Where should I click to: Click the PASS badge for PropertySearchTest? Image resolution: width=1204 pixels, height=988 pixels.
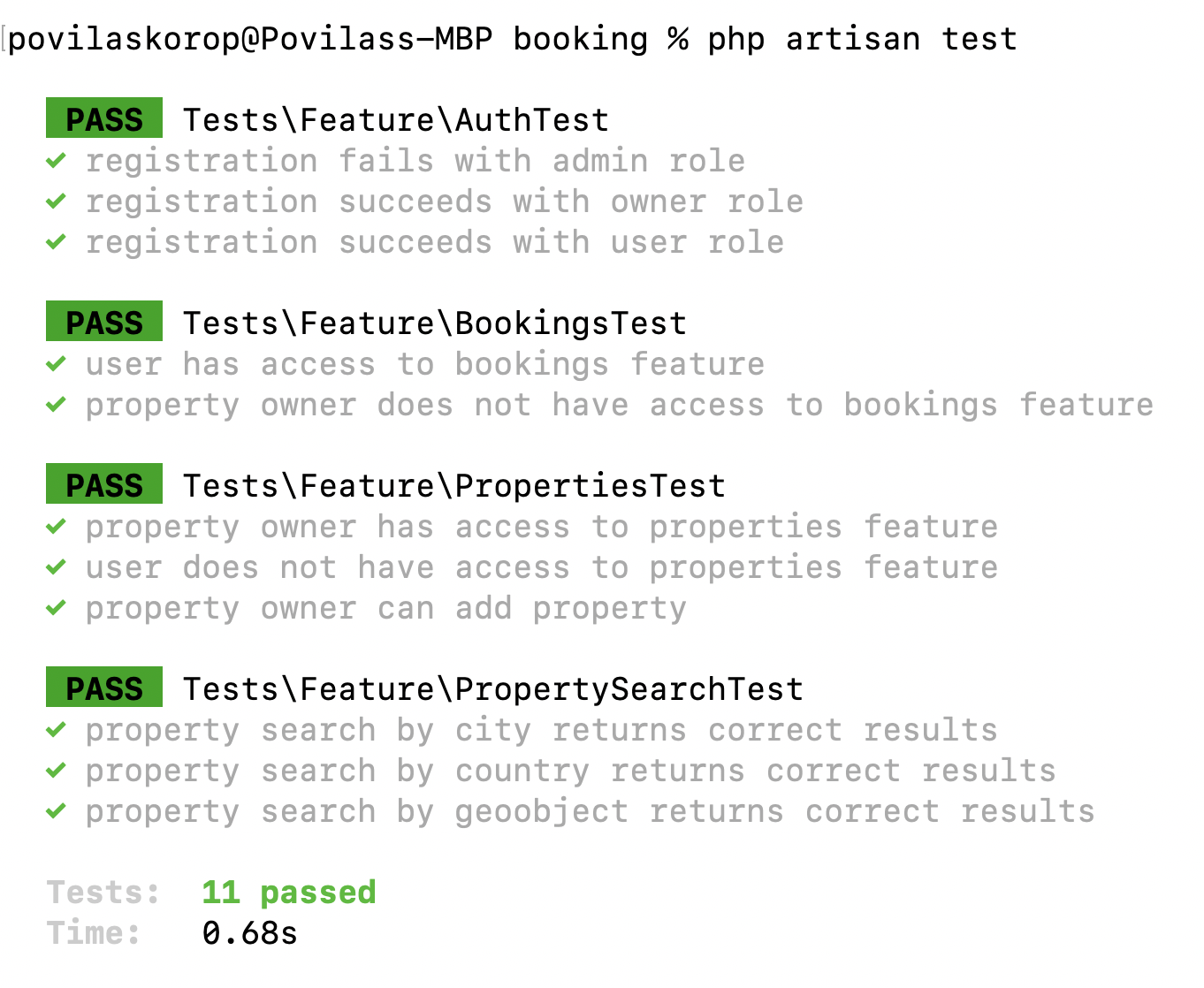pos(104,688)
